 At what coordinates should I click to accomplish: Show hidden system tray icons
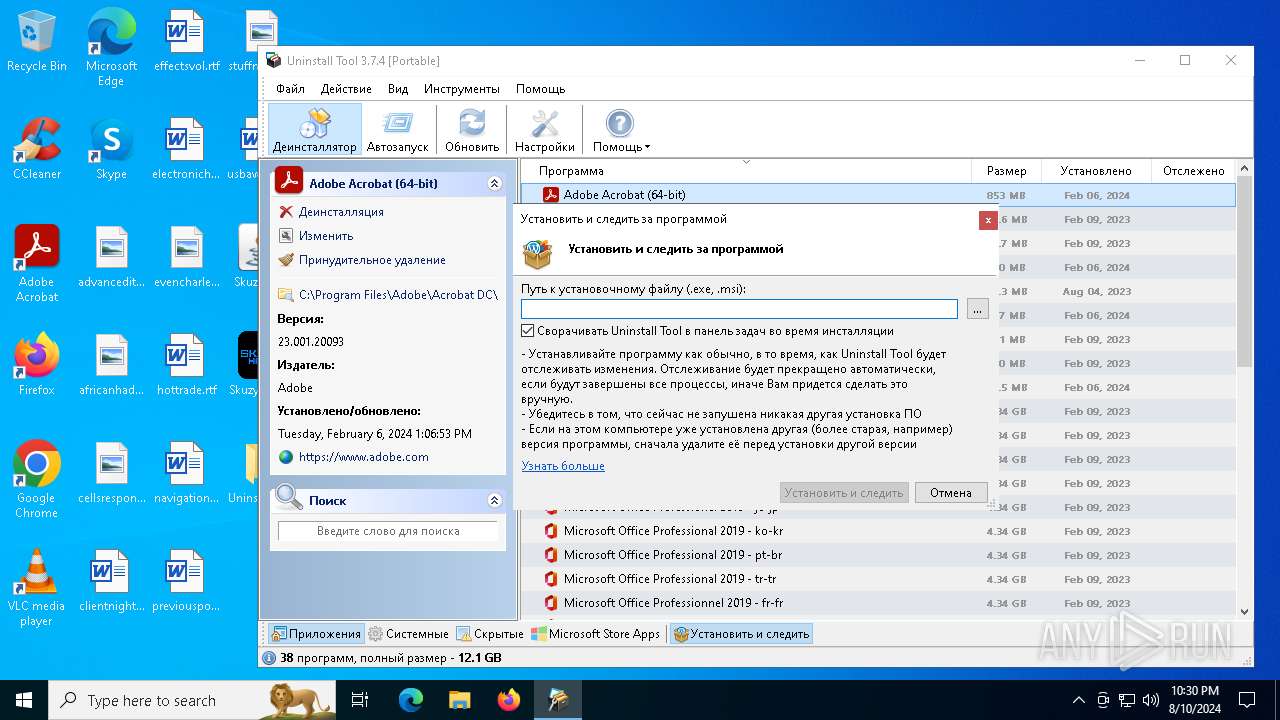(x=1078, y=700)
